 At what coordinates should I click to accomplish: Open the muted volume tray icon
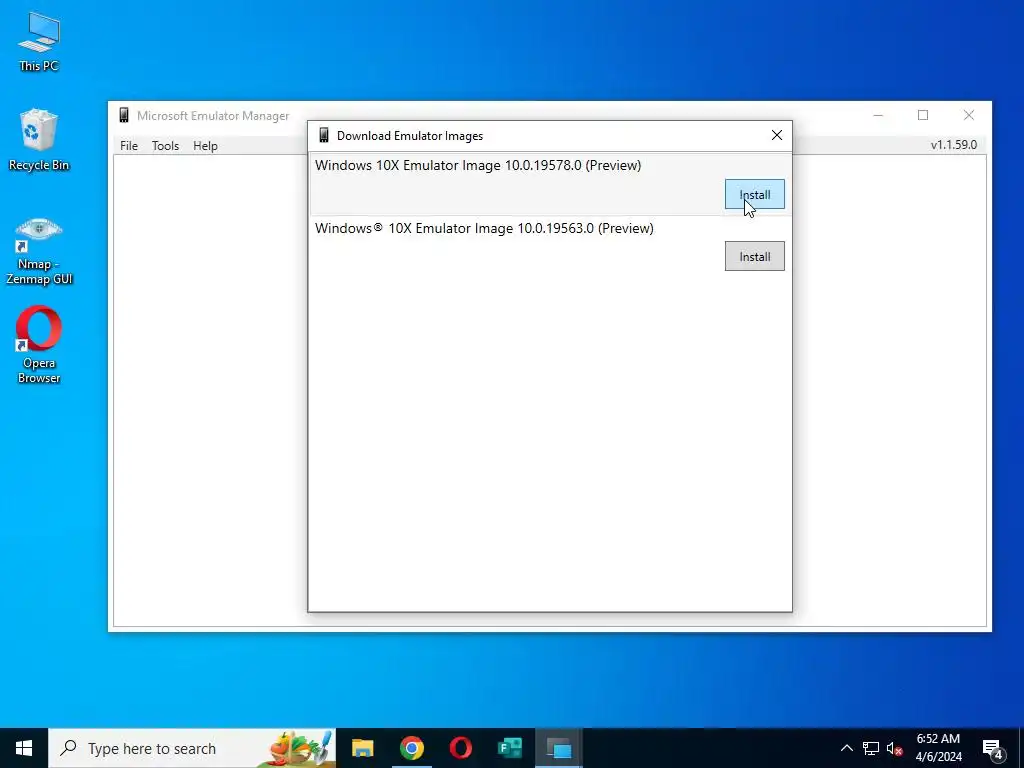[x=894, y=748]
